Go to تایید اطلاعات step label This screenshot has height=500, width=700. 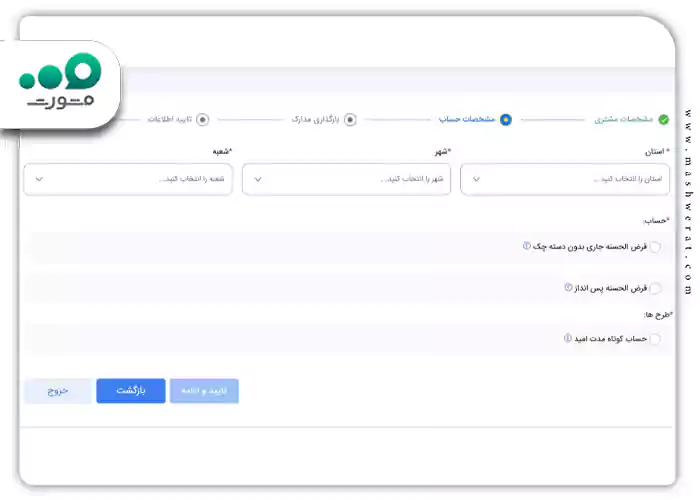click(x=170, y=119)
